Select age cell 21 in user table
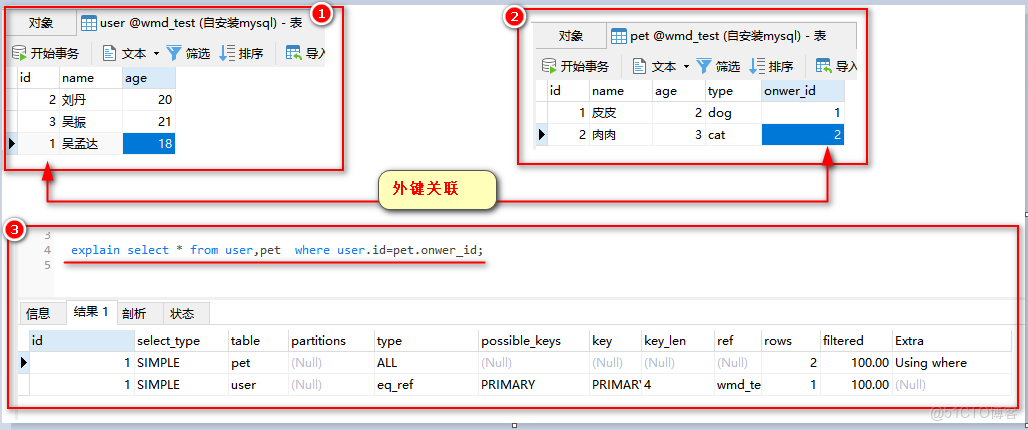The height and width of the screenshot is (430, 1028). 149,121
